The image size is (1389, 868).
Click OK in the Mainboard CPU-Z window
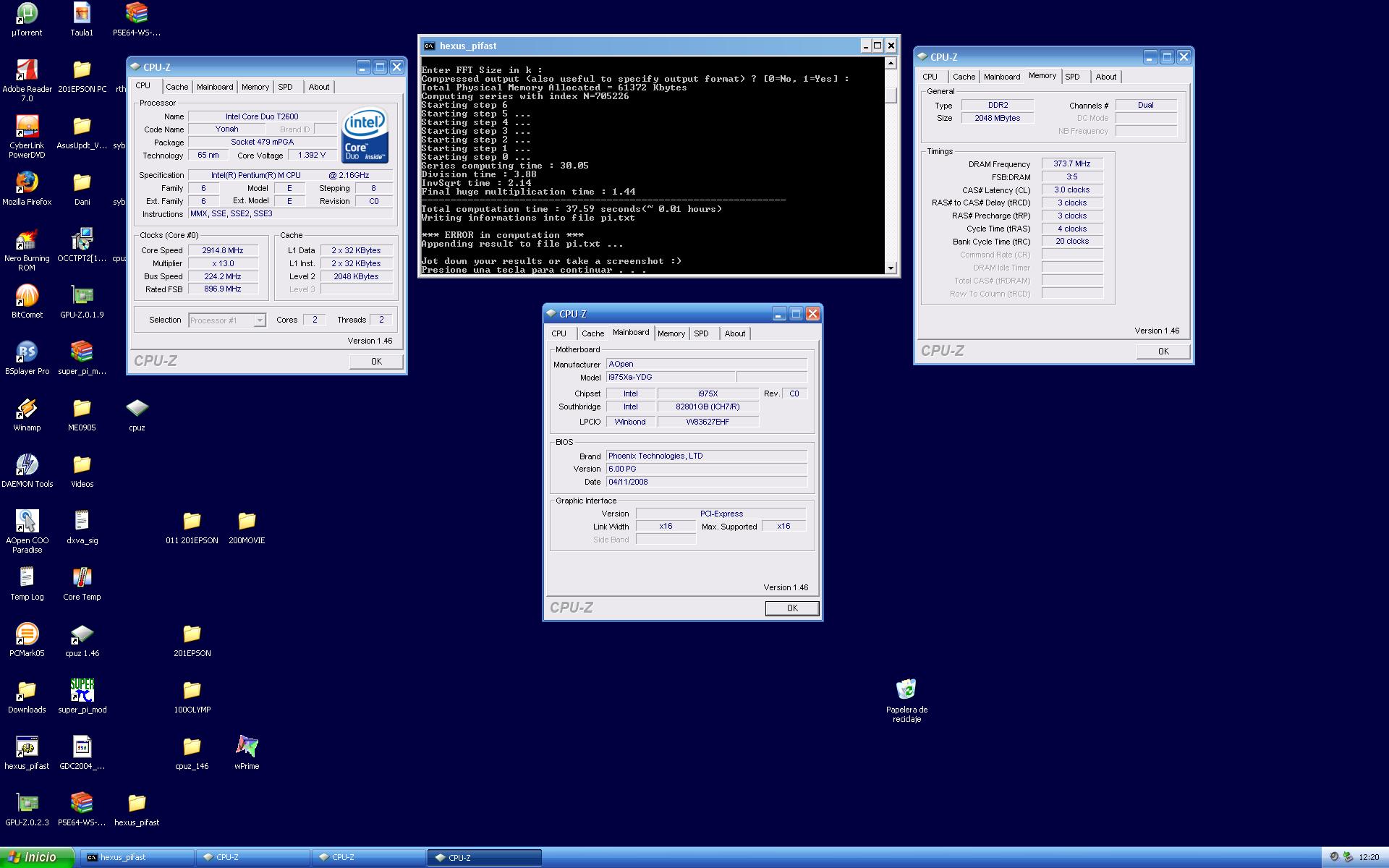[792, 608]
